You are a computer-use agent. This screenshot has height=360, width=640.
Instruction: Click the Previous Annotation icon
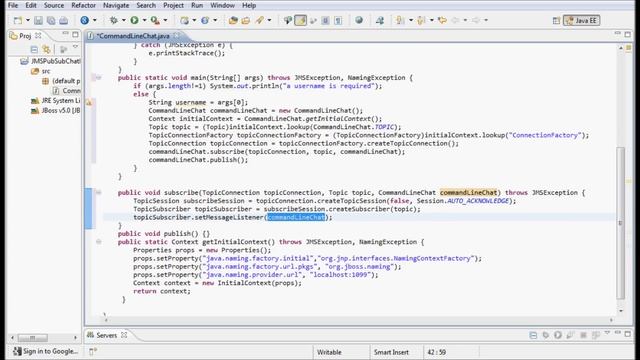[x=421, y=20]
